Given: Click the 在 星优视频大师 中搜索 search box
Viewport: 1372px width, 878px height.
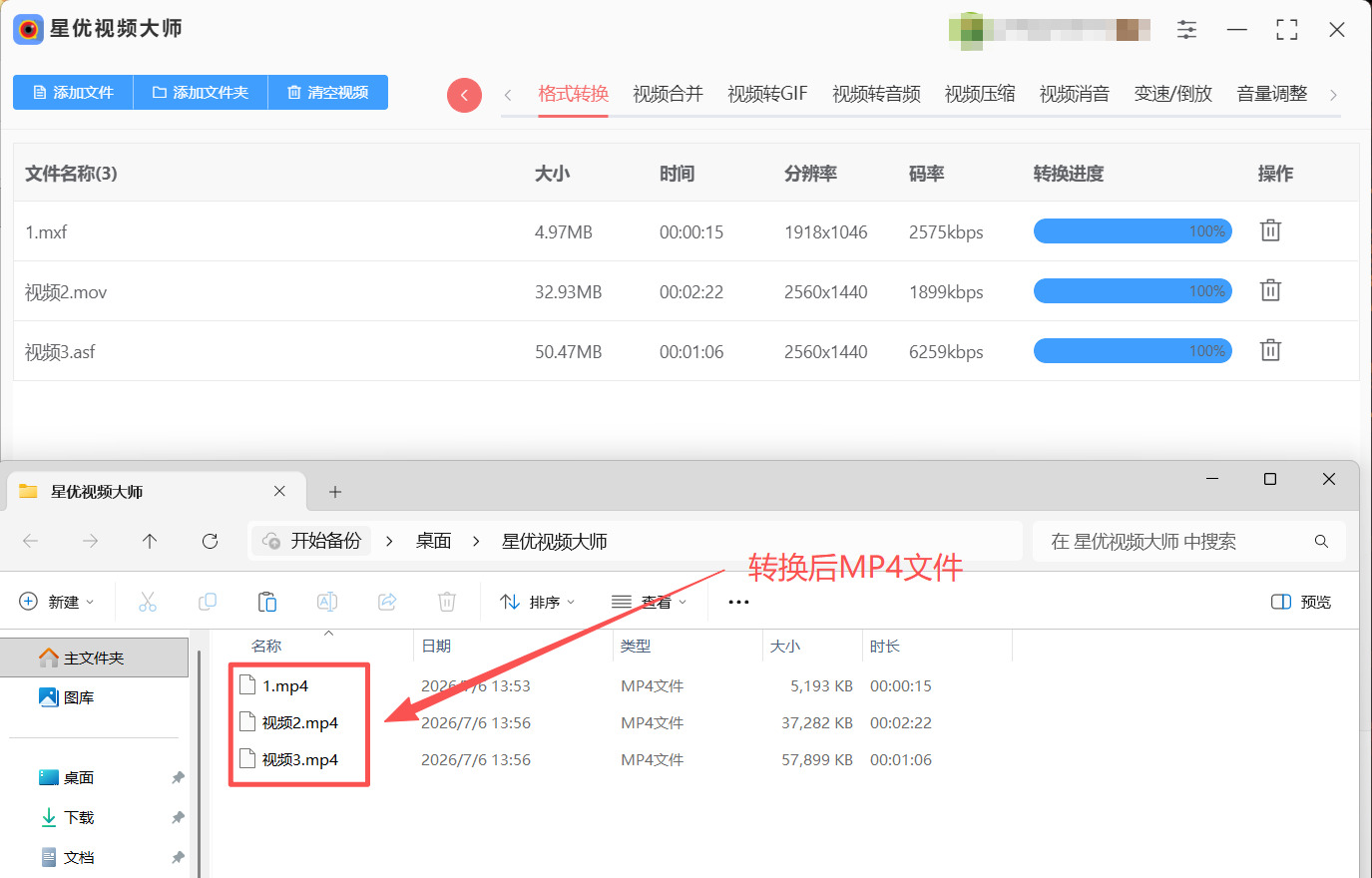Looking at the screenshot, I should click(x=1189, y=542).
